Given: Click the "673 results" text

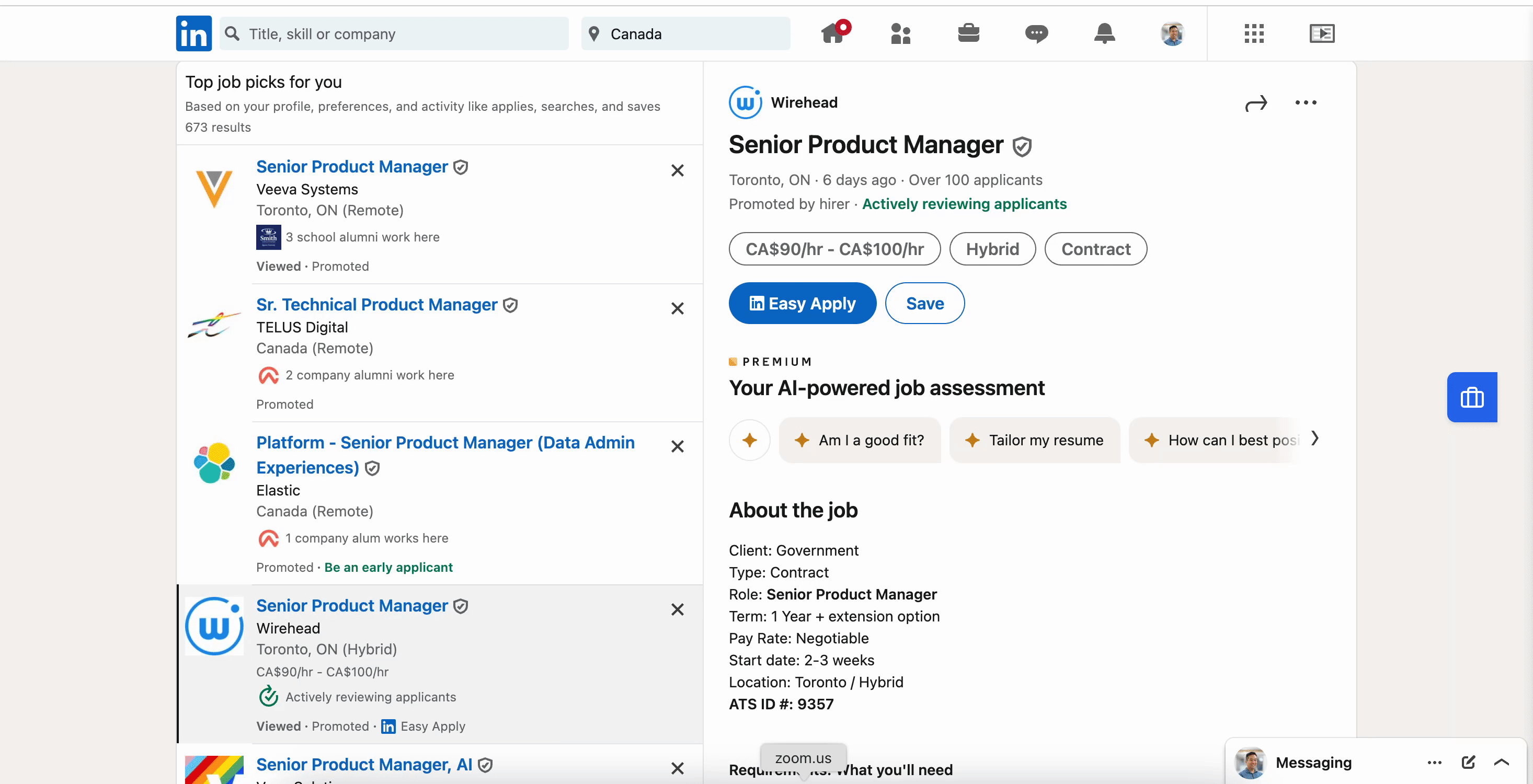Looking at the screenshot, I should point(218,128).
